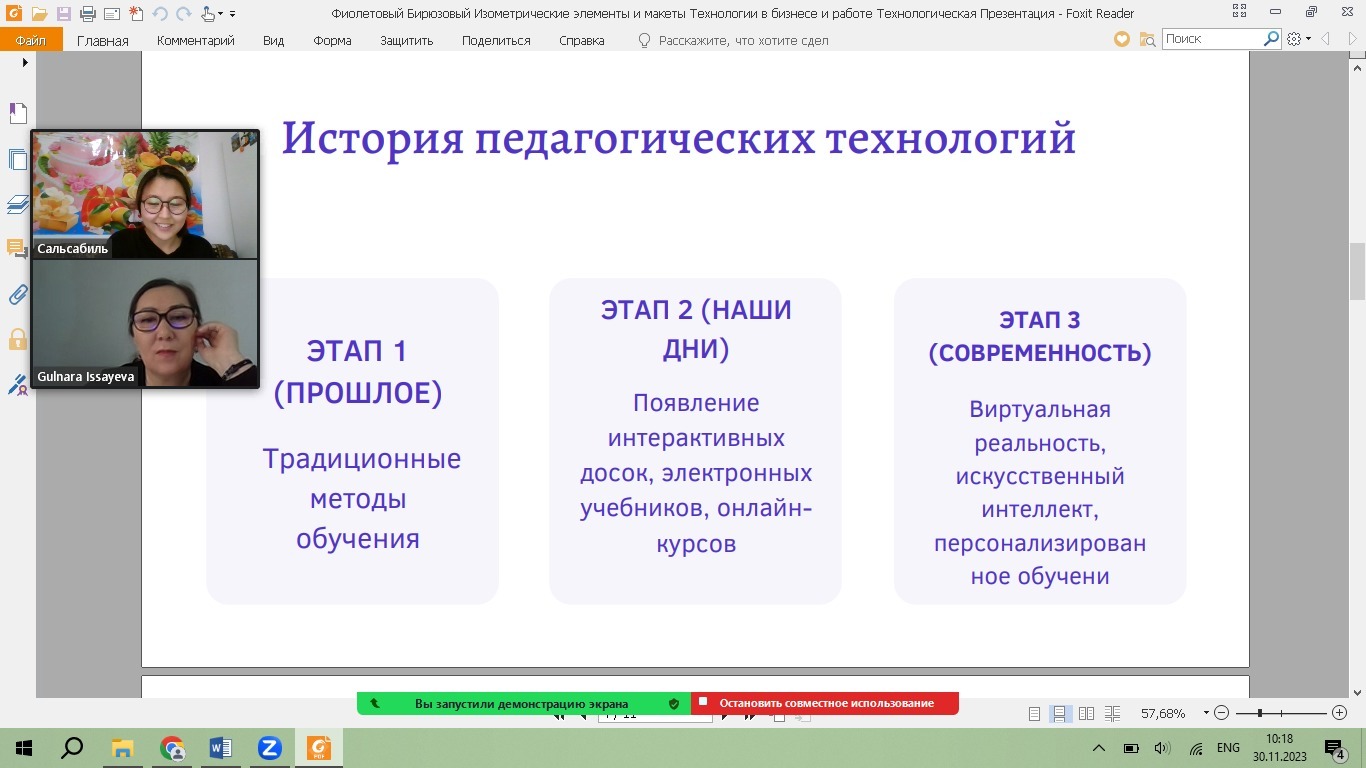
Task: Open the Комментарий ribbon tab
Action: (x=195, y=41)
